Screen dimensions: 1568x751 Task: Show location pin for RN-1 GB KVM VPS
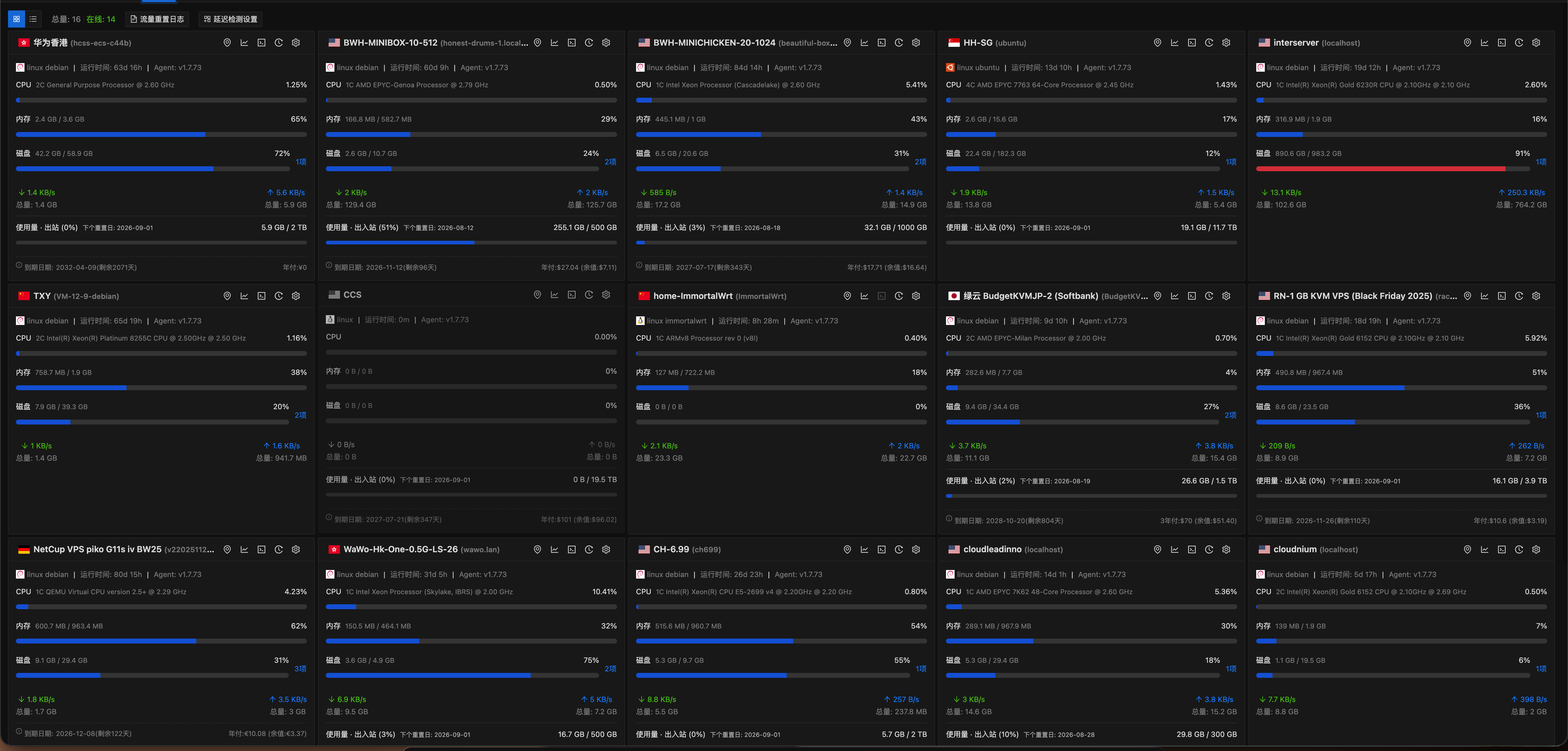pyautogui.click(x=1468, y=296)
